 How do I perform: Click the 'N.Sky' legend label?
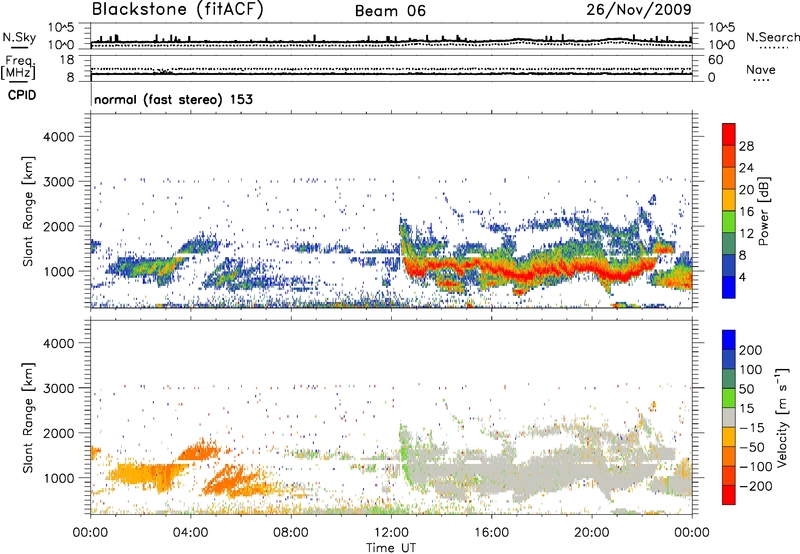click(19, 37)
